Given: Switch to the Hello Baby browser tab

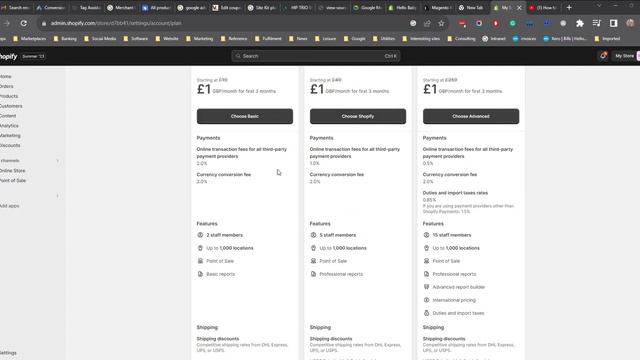Looking at the screenshot, I should pyautogui.click(x=403, y=7).
